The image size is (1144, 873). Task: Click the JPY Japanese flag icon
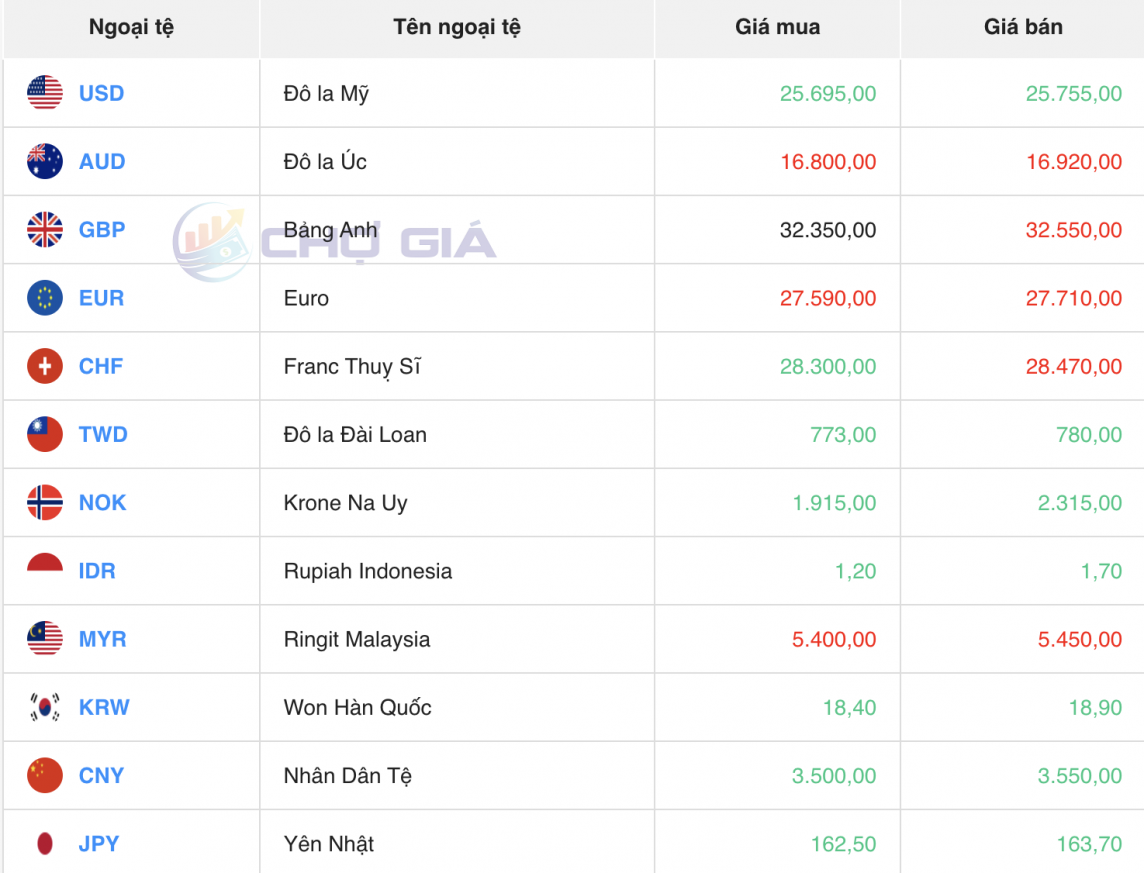point(44,843)
